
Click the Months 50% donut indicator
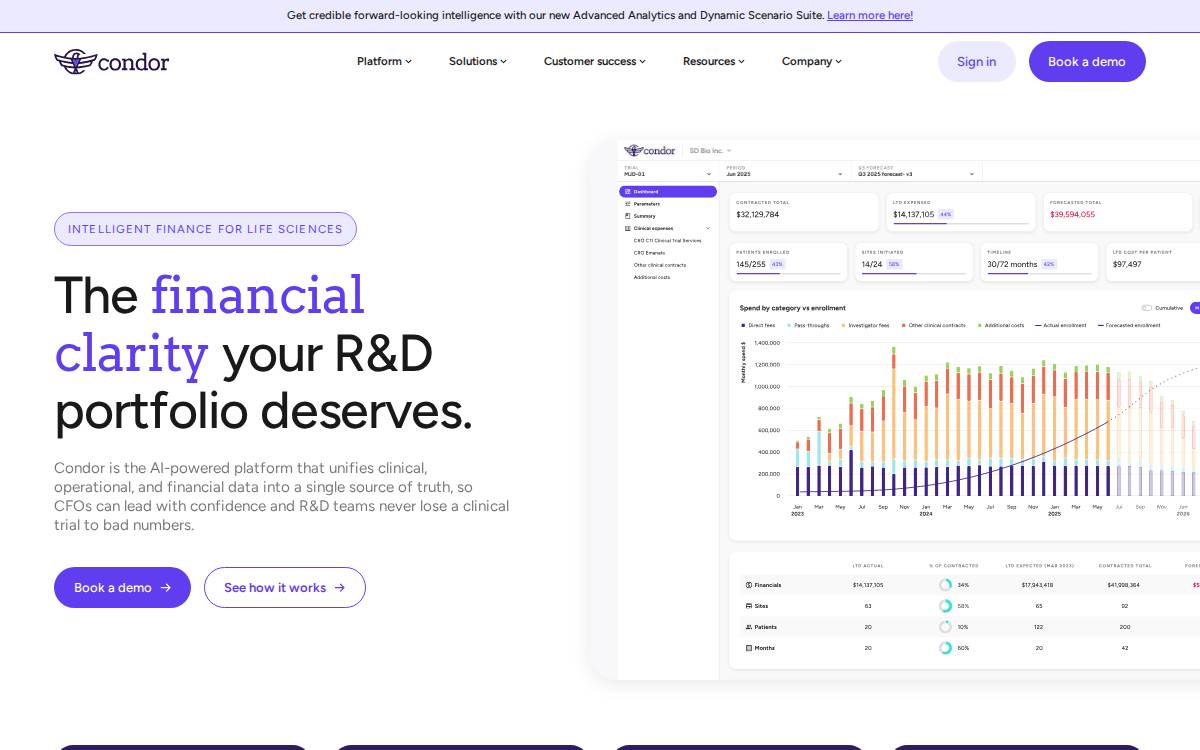click(945, 648)
